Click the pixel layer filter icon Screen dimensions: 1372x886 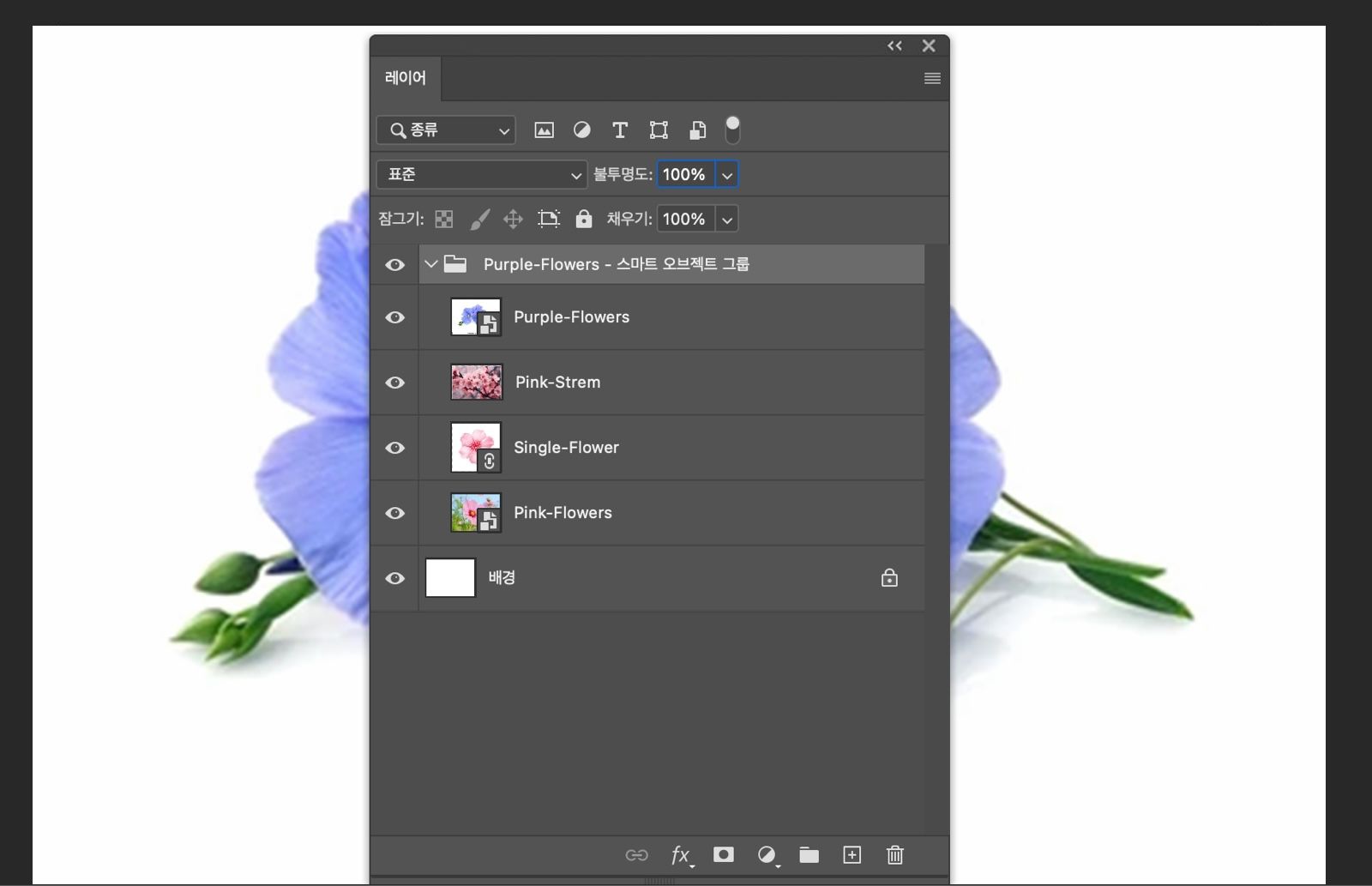544,130
